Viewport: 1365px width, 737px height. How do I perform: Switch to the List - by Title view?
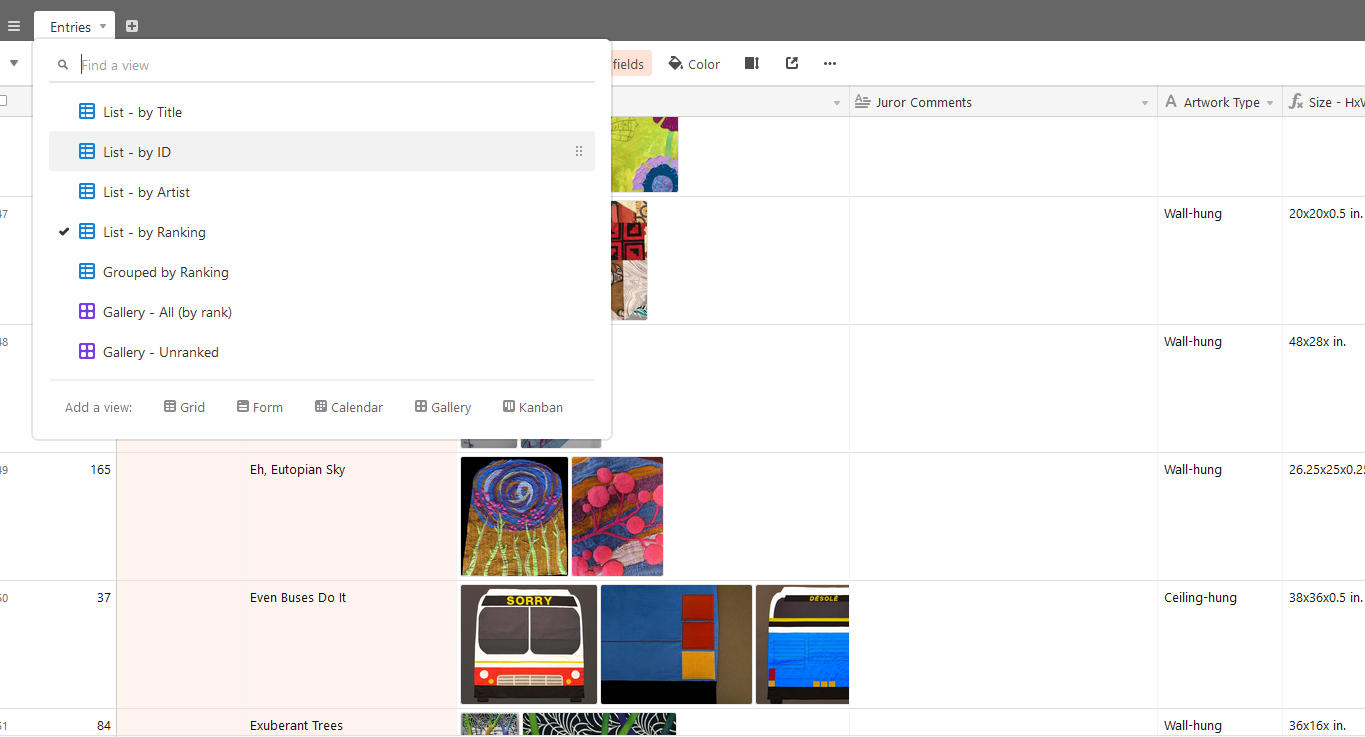[x=142, y=112]
